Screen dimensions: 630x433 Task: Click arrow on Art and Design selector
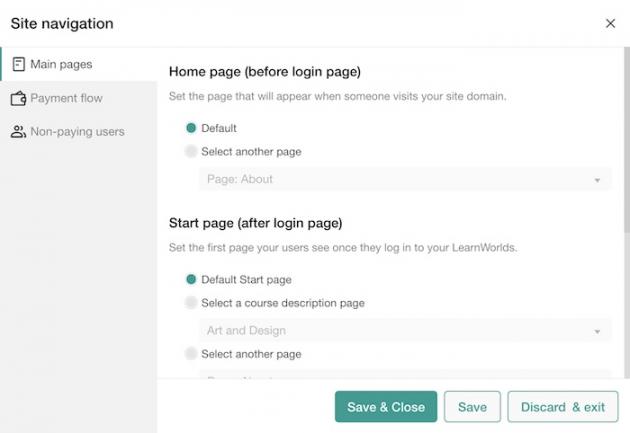(x=597, y=331)
